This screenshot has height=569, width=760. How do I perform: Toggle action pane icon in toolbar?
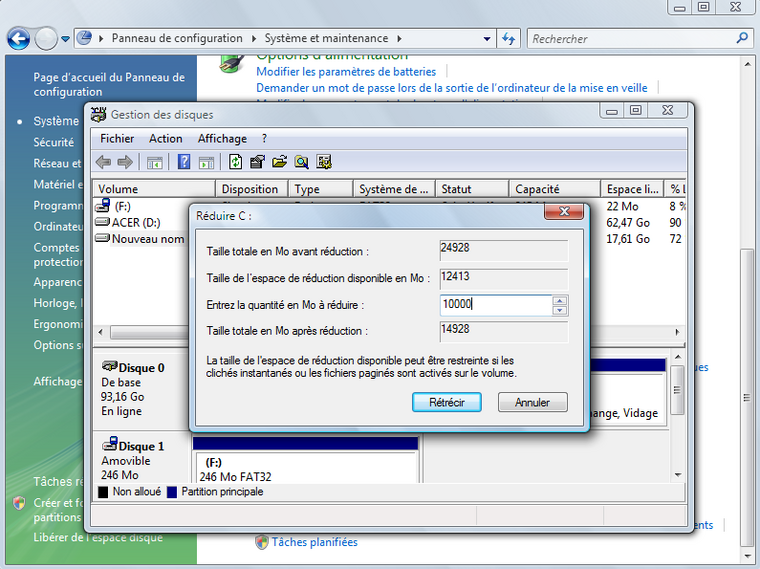tap(206, 162)
